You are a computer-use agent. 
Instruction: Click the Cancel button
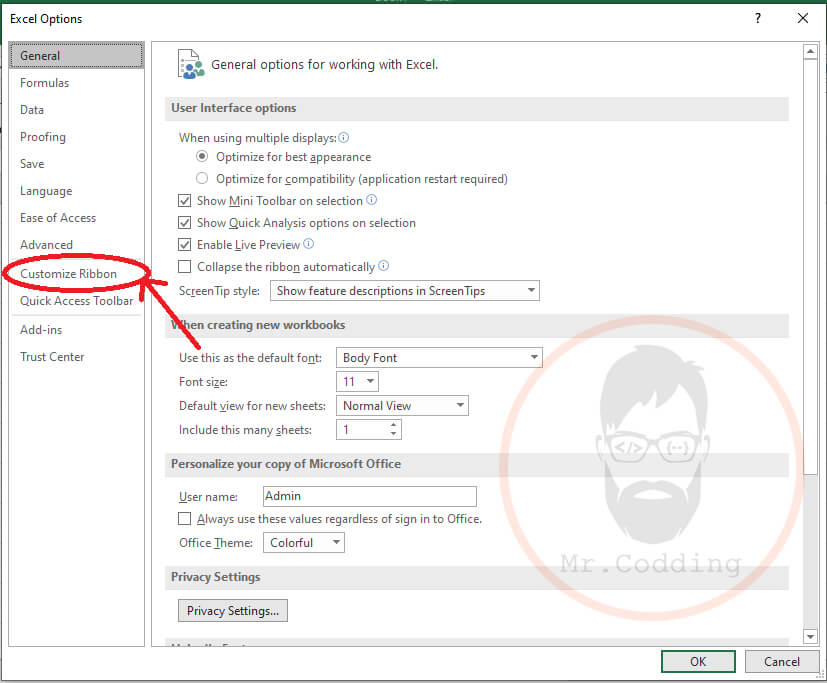(x=782, y=661)
